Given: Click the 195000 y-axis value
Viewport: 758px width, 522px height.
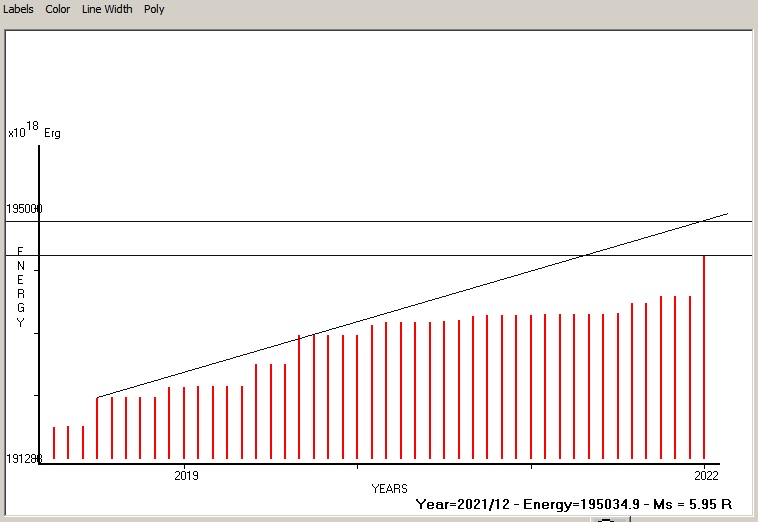Looking at the screenshot, I should click(24, 209).
